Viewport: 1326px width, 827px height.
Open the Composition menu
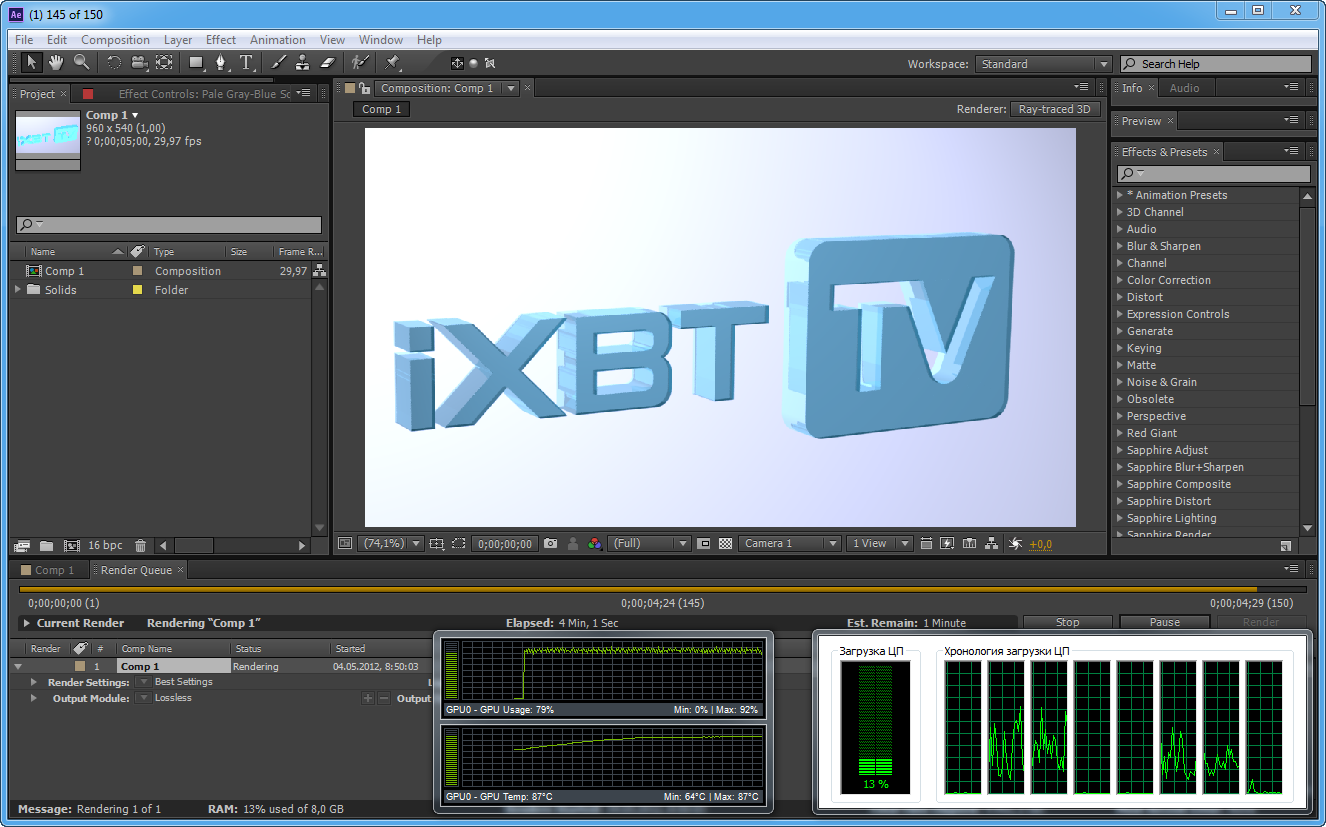(115, 40)
